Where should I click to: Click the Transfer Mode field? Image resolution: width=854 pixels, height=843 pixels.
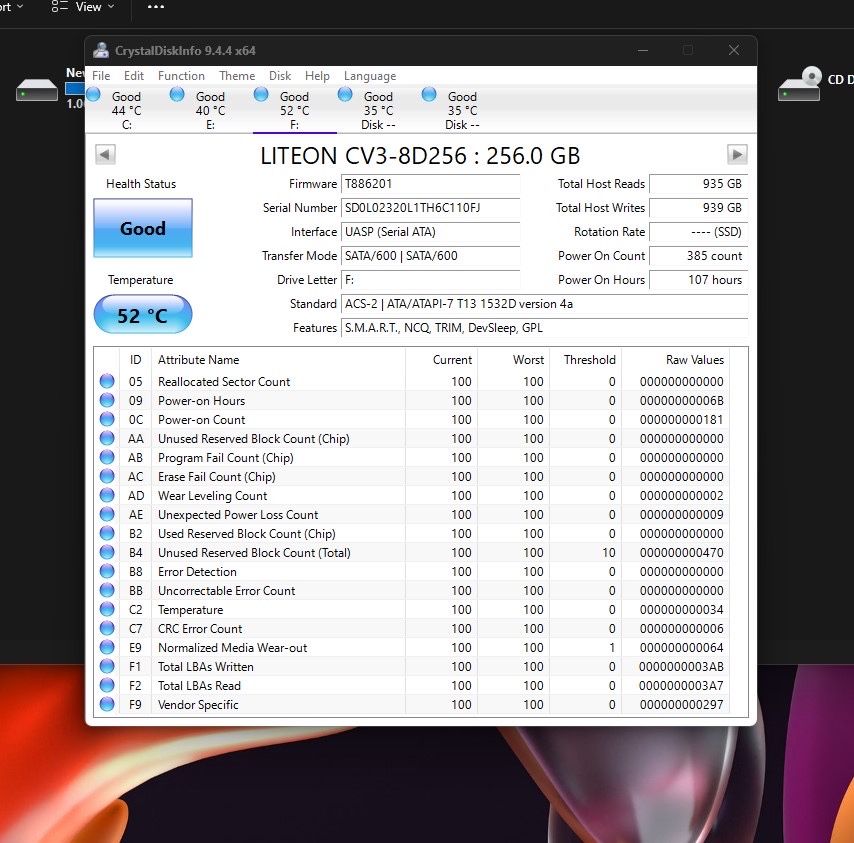click(x=430, y=255)
